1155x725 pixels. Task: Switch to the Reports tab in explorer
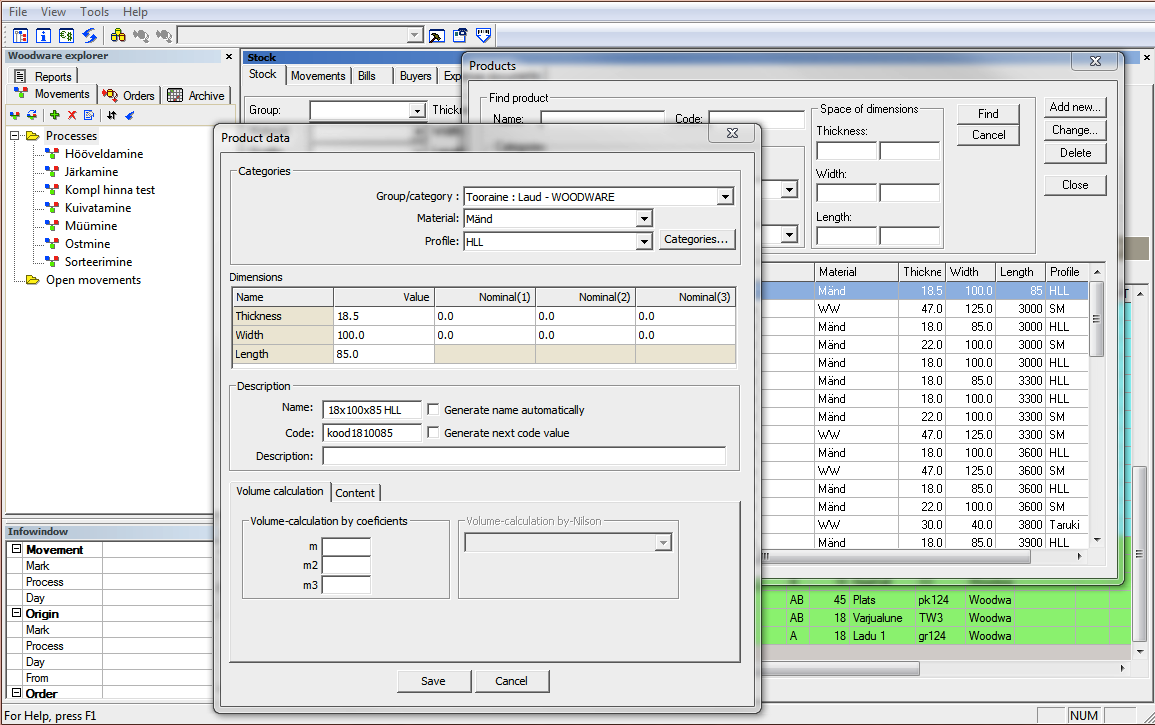point(44,77)
